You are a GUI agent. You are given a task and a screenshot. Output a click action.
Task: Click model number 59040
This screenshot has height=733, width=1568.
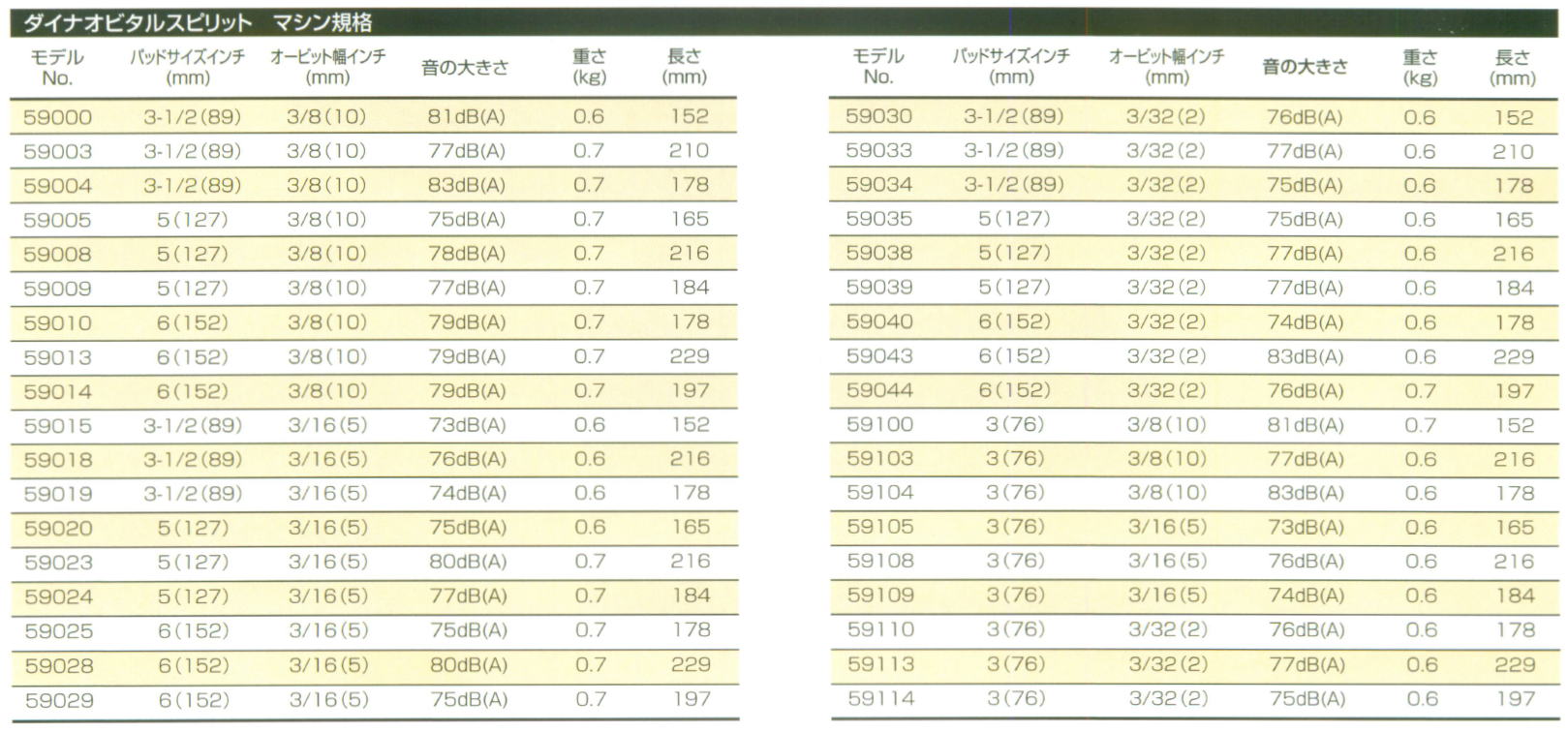(x=879, y=321)
